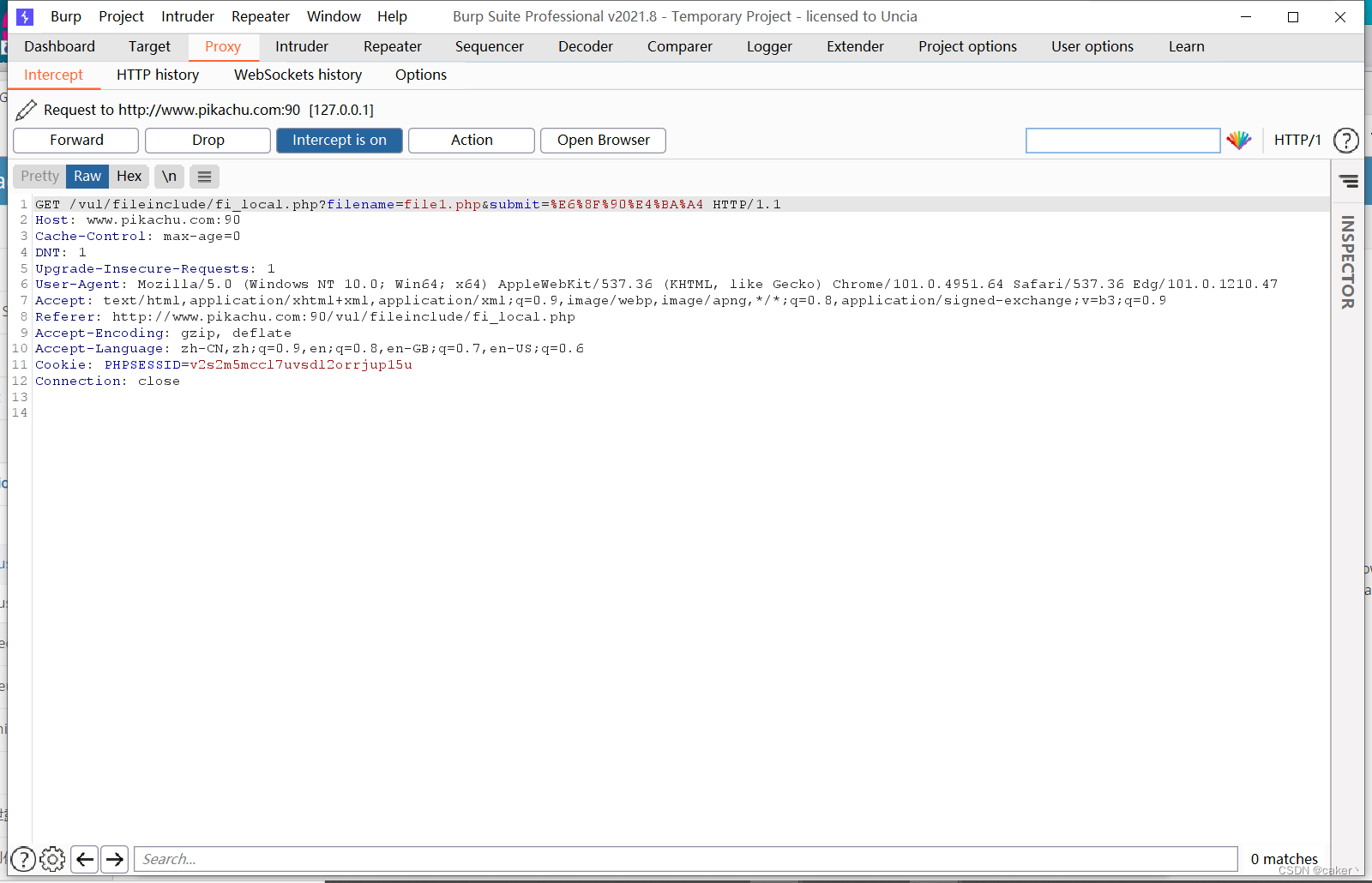Toggle the \n non-printable characters button

170,176
